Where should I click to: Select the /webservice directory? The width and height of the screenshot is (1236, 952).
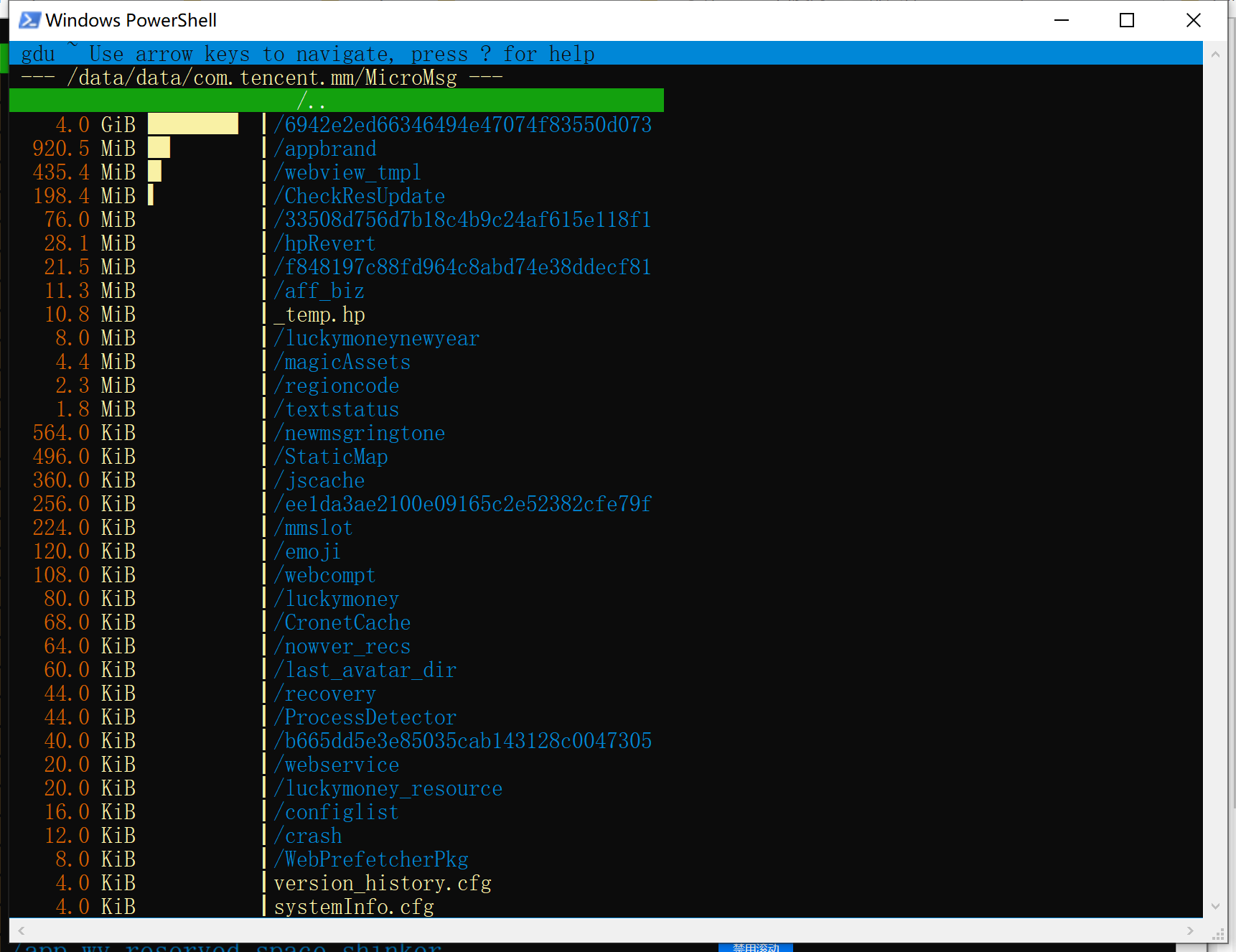pos(337,764)
